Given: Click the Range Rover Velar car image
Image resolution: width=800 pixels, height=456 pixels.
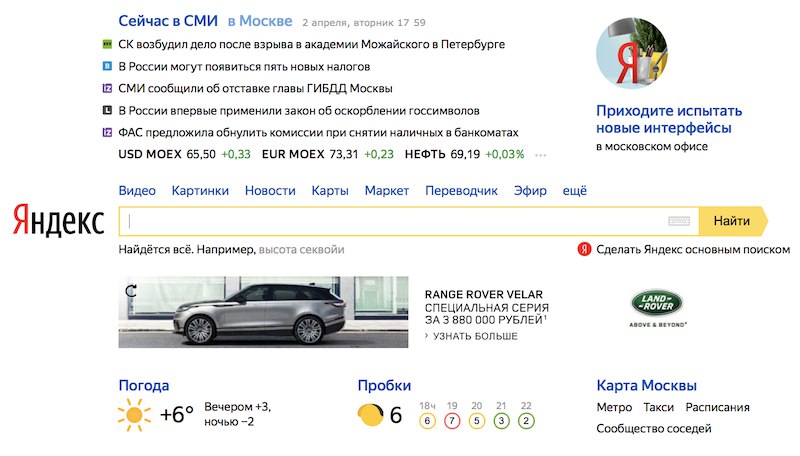Looking at the screenshot, I should click(263, 312).
